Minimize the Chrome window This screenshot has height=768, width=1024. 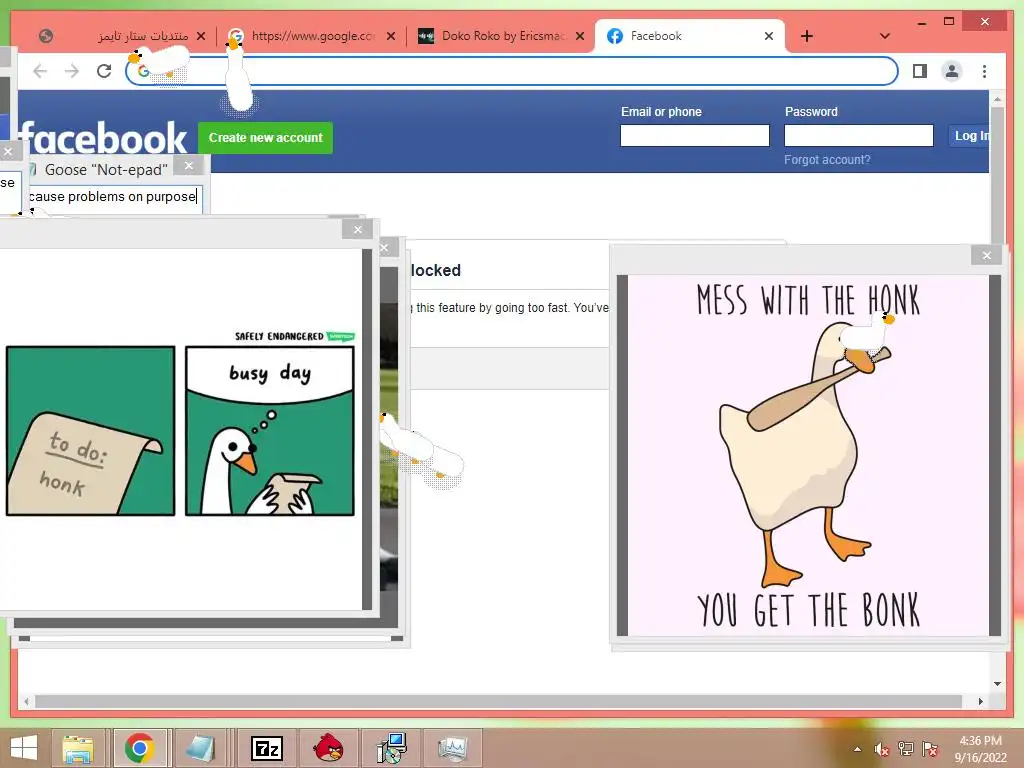(921, 22)
